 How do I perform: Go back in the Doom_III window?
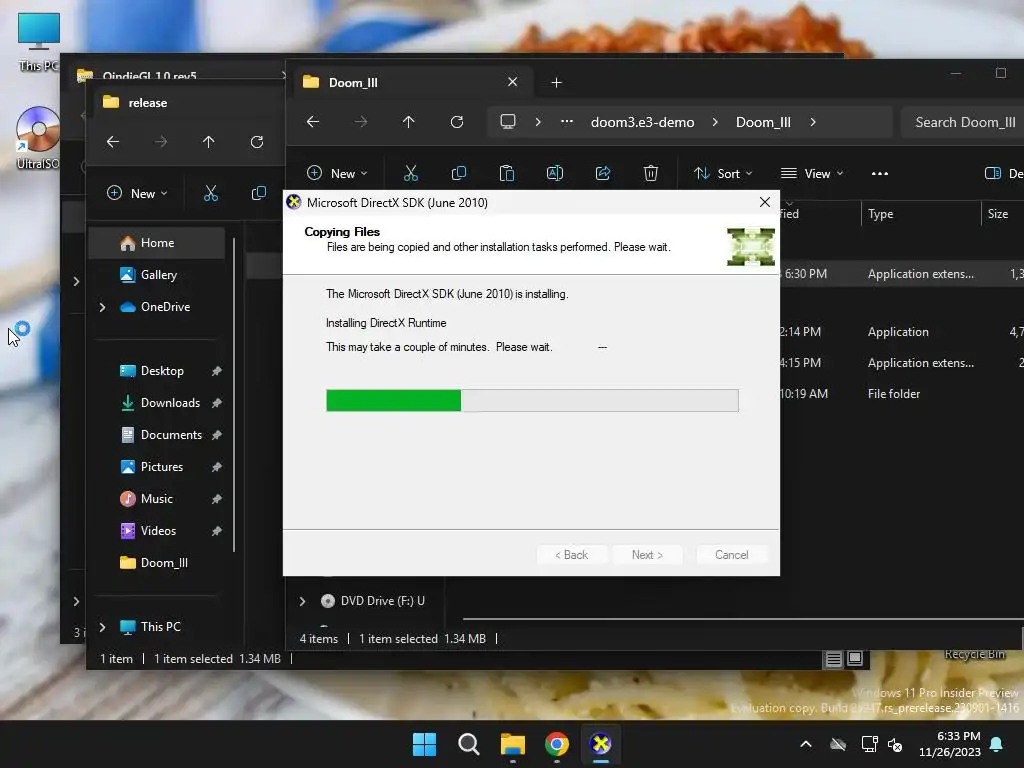[313, 121]
